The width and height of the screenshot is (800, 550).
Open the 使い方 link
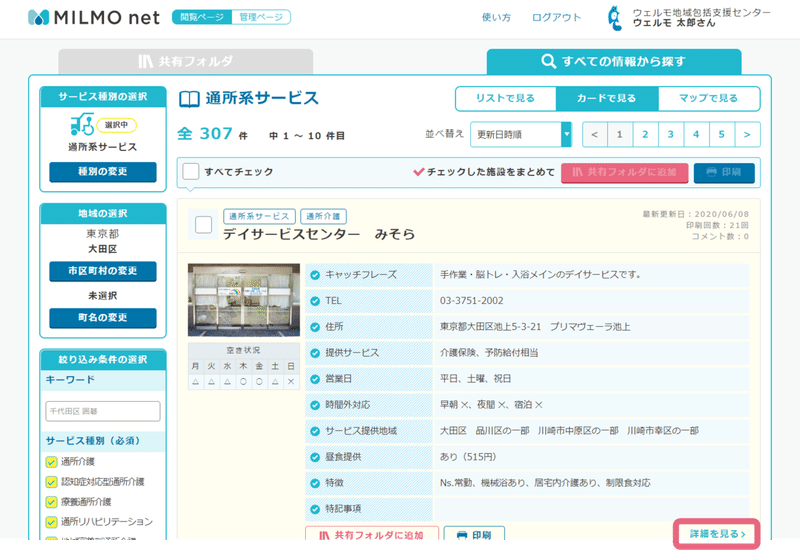(x=496, y=17)
